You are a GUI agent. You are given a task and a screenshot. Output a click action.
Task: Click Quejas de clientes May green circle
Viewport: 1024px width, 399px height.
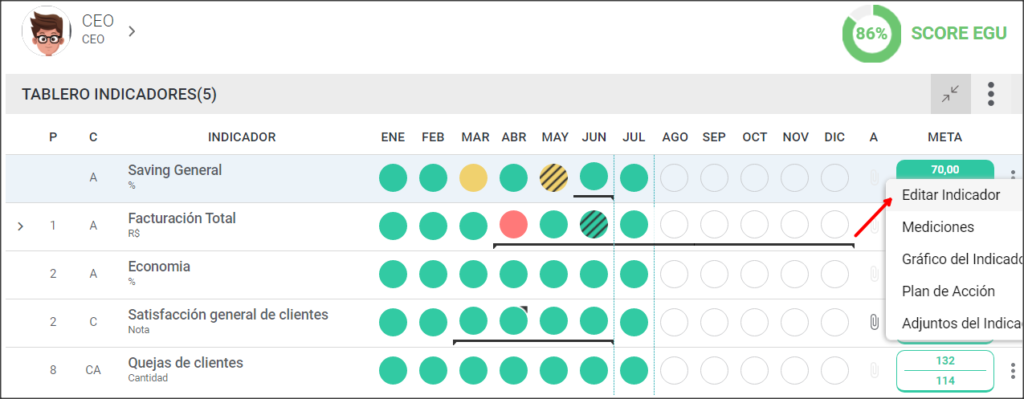[x=554, y=371]
